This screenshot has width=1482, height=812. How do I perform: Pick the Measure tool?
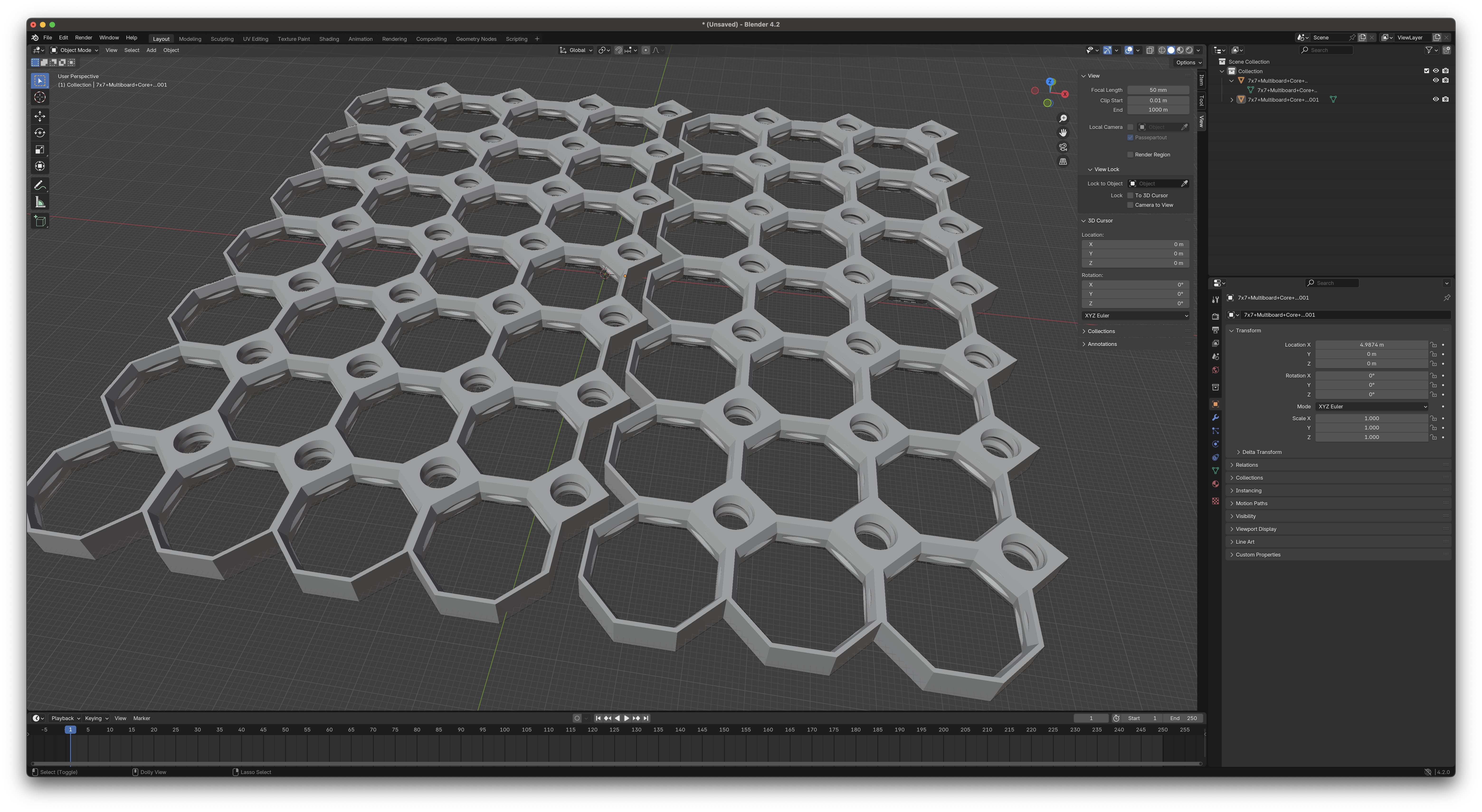(x=40, y=202)
